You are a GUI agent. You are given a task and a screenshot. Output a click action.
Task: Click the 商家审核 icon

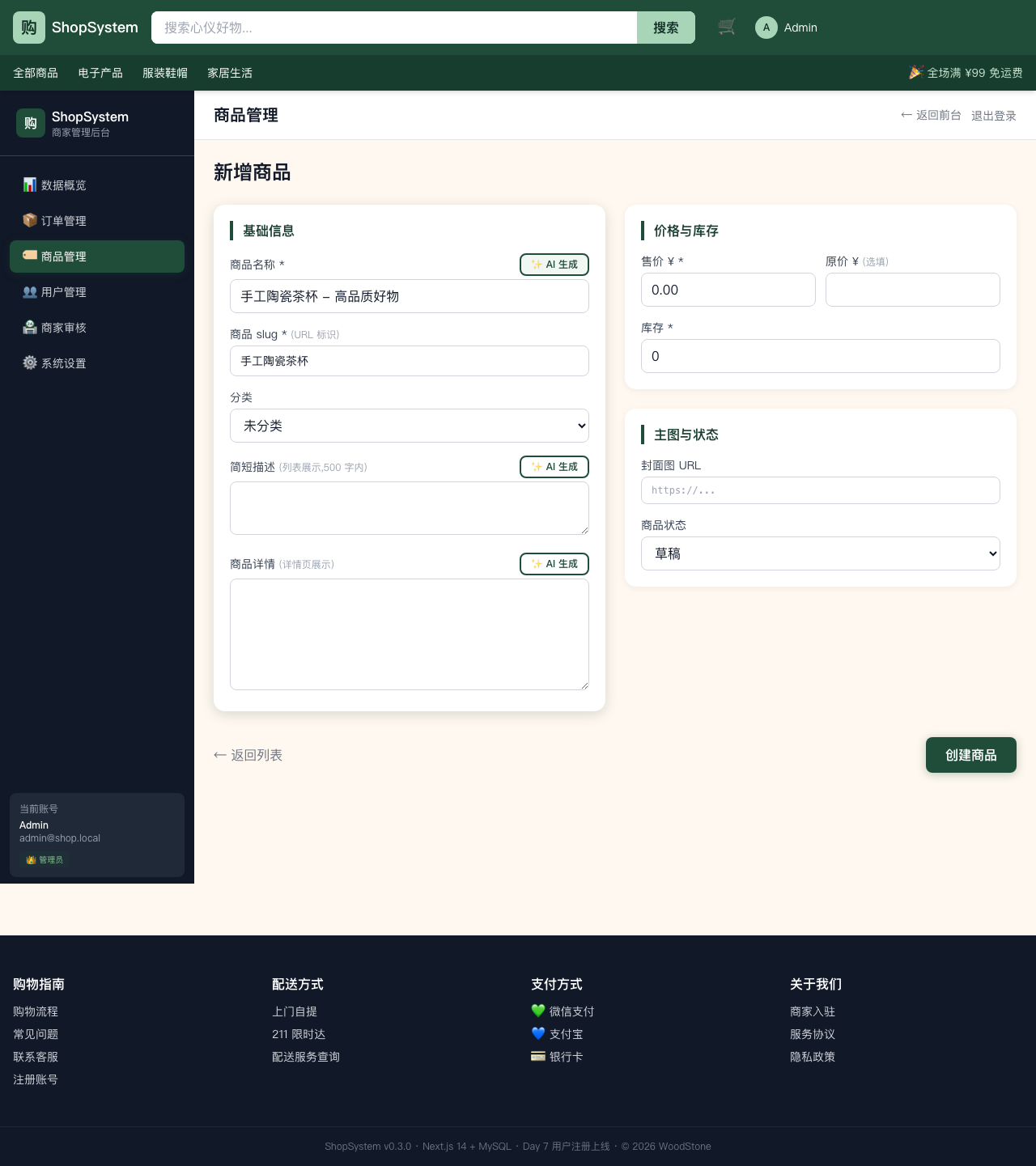pos(30,327)
